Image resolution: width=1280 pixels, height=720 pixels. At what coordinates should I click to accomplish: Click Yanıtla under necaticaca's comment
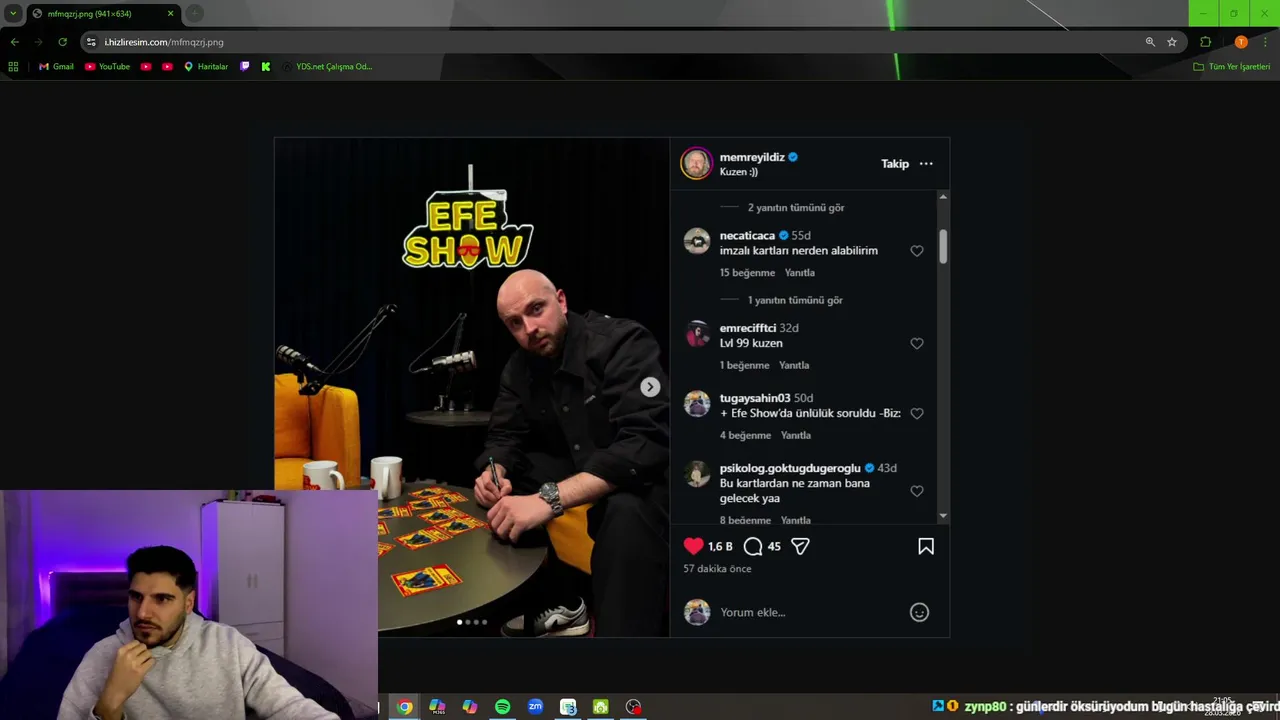[799, 273]
